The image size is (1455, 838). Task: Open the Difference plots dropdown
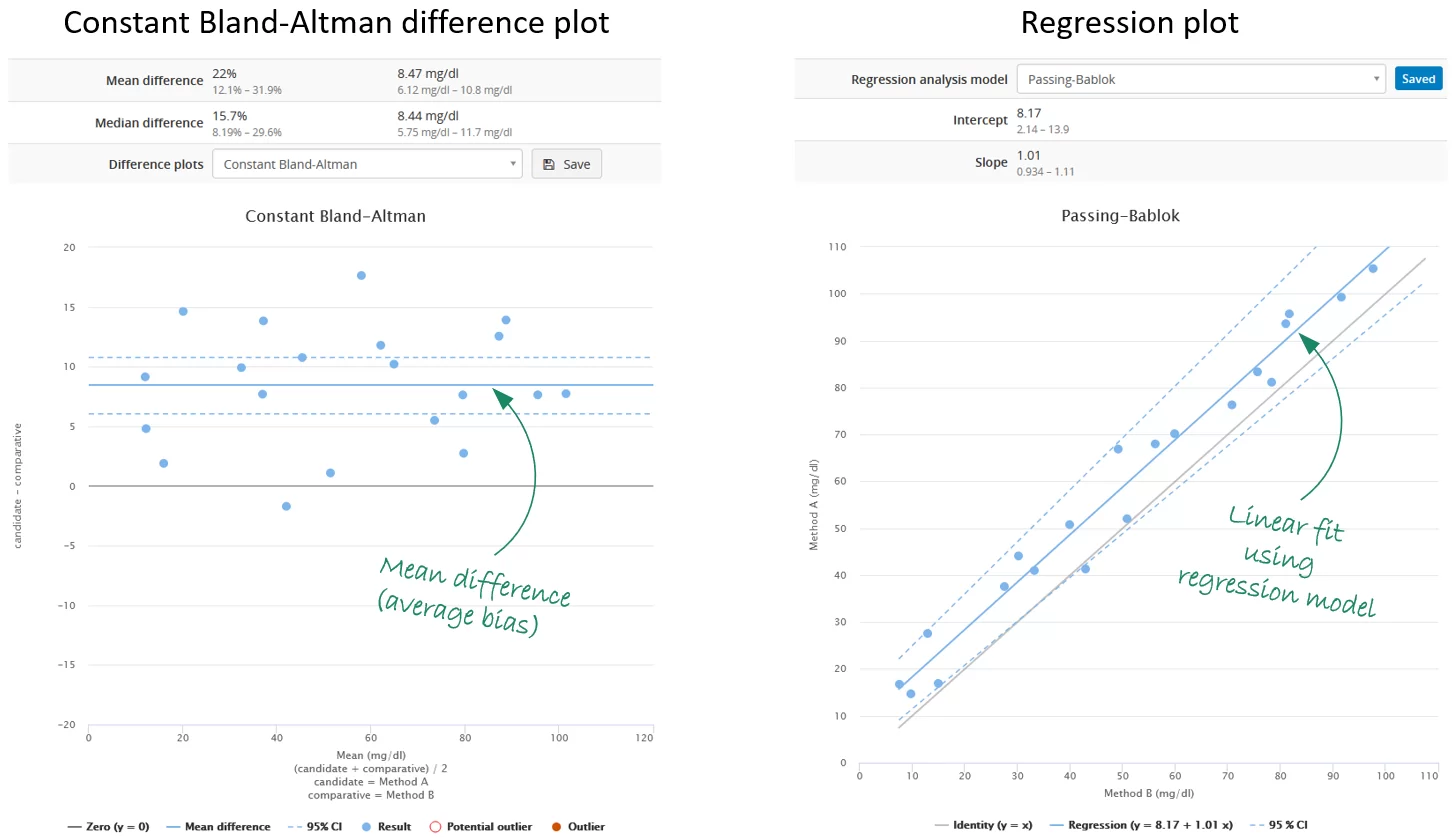click(367, 164)
